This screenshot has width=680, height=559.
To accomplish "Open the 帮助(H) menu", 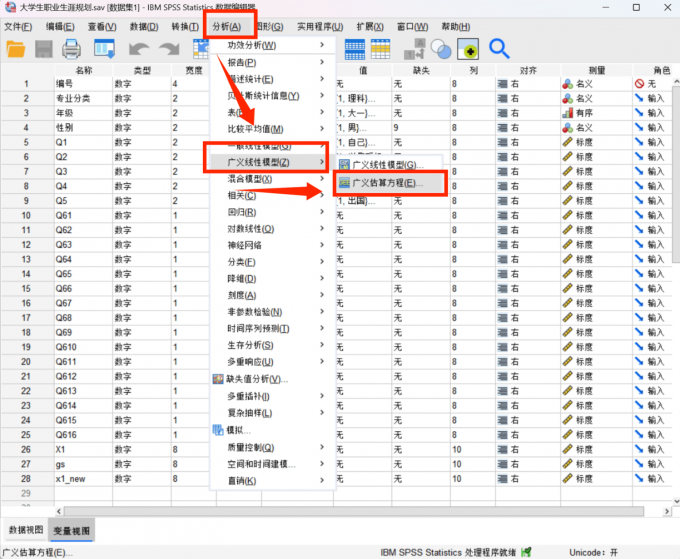I will click(x=456, y=26).
